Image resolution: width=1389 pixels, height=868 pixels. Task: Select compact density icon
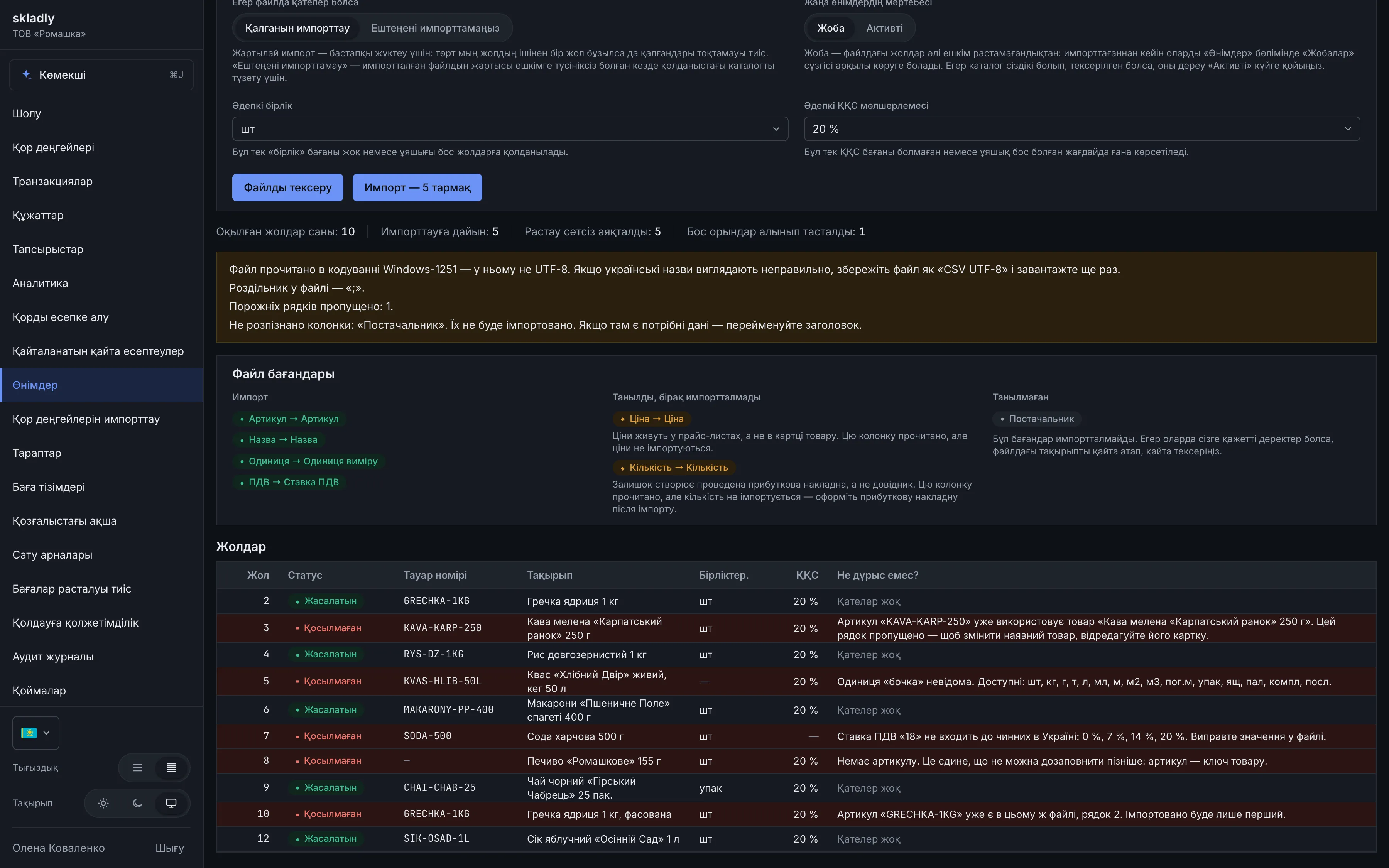coord(171,768)
